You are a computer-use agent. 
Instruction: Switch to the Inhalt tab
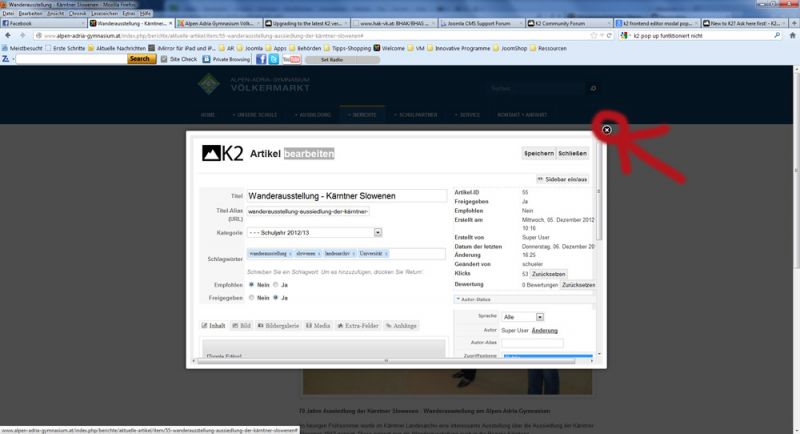213,325
